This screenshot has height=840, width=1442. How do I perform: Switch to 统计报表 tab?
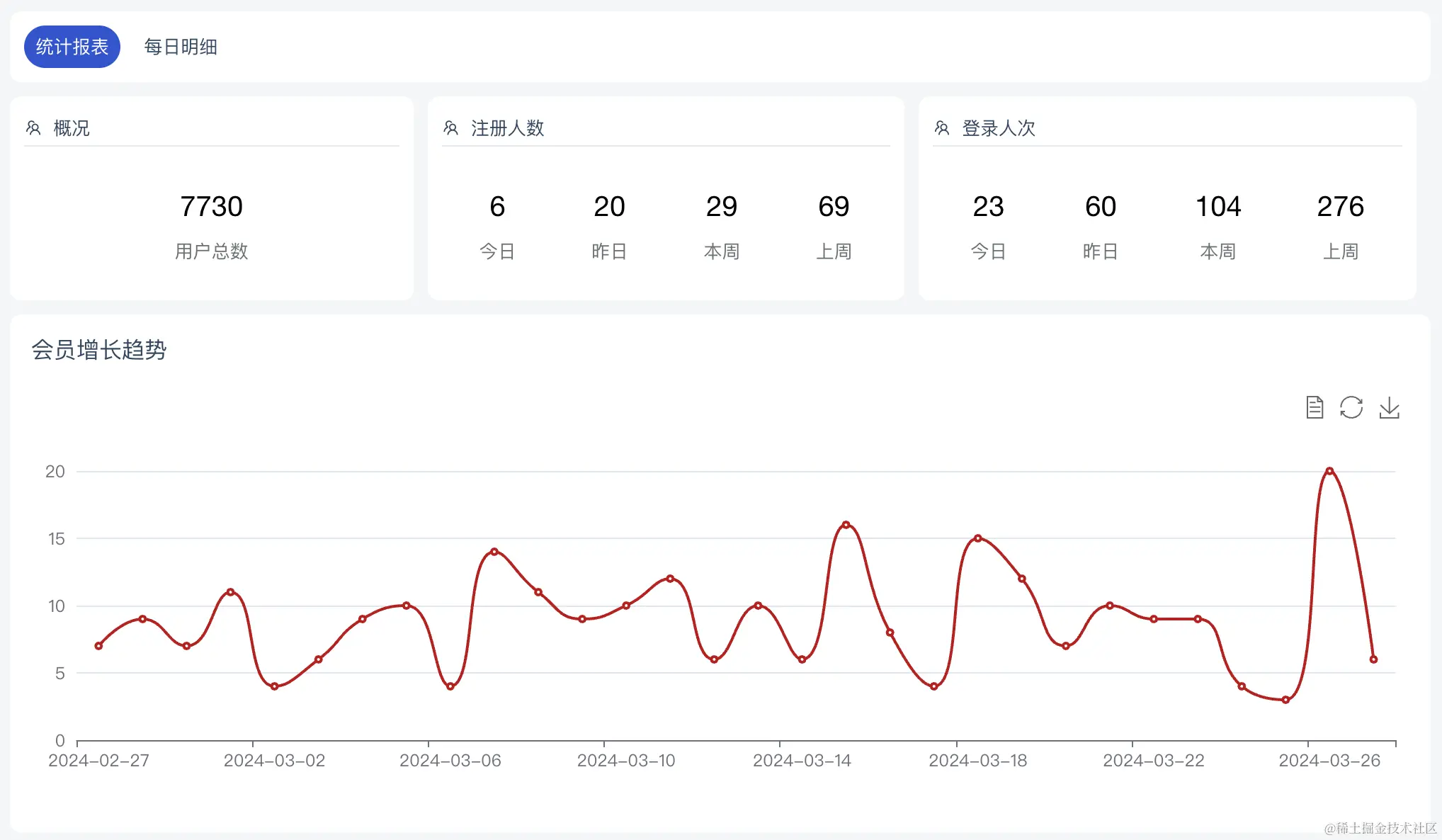click(72, 47)
